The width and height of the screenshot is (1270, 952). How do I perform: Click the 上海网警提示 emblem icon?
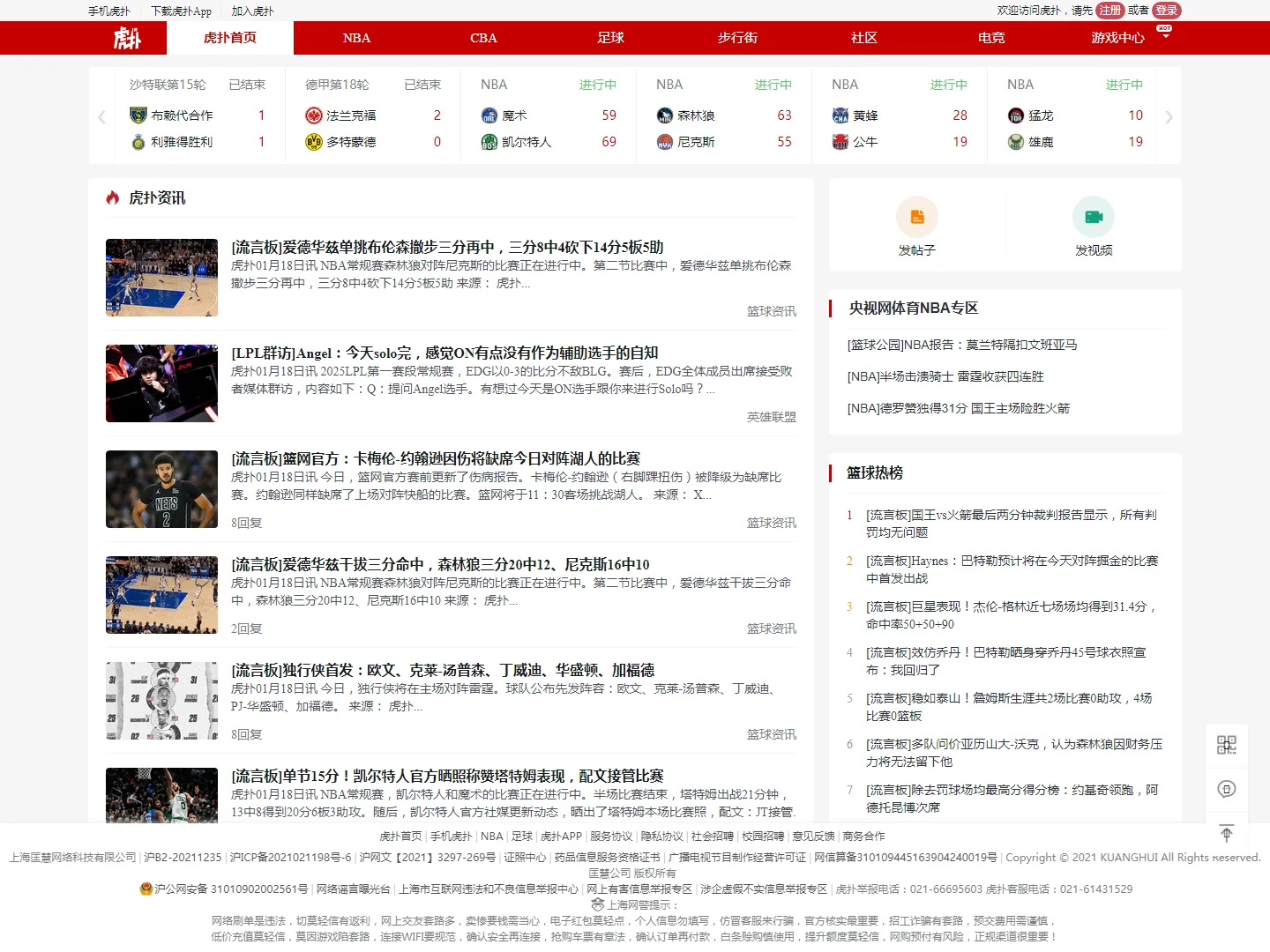tap(597, 904)
